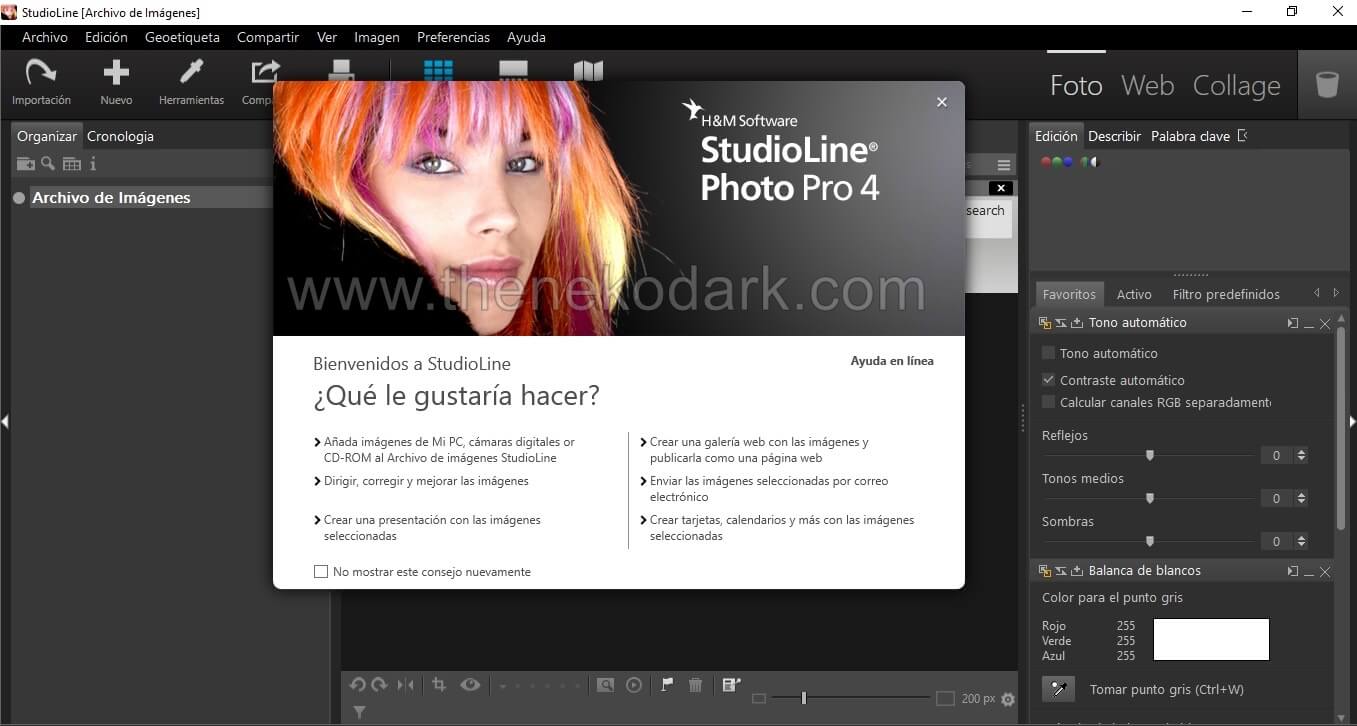The image size is (1357, 726).
Task: Click the new folder icon under Organizar
Action: tap(26, 164)
